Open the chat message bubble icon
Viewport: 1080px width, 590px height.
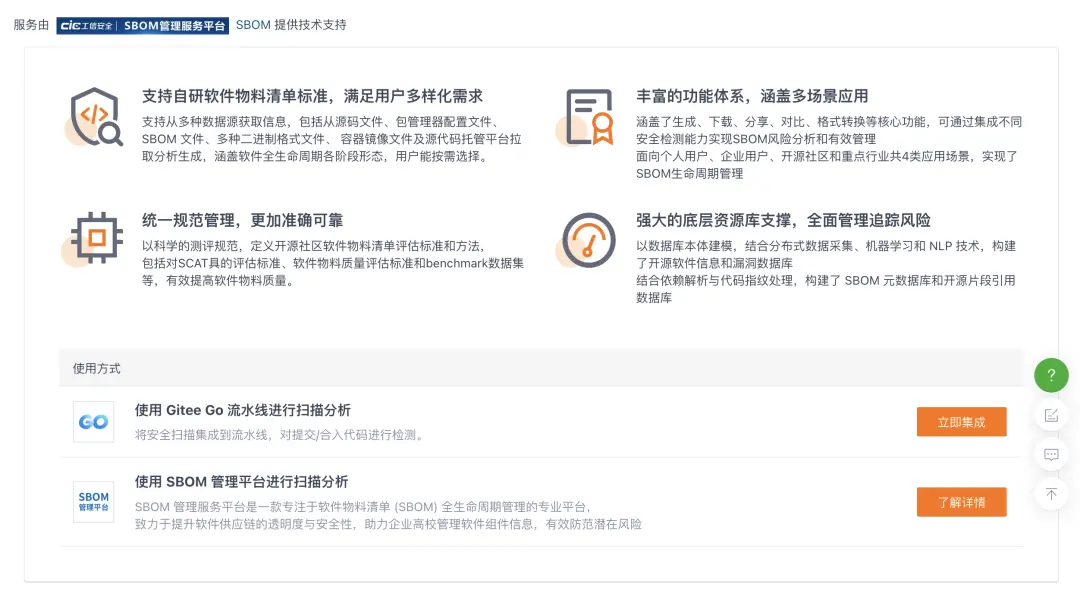tap(1051, 454)
